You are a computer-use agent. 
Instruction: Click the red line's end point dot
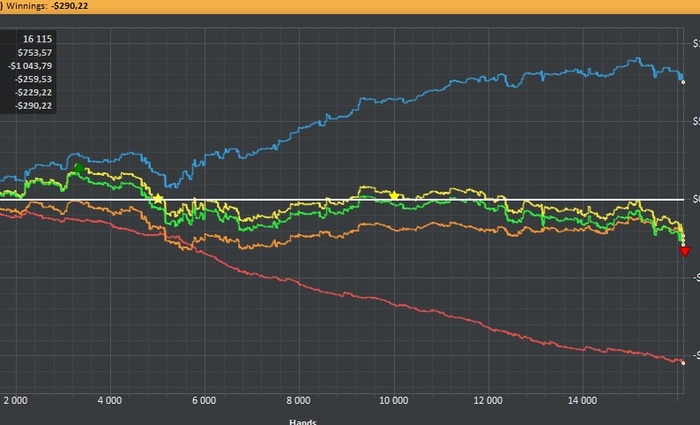[x=683, y=363]
